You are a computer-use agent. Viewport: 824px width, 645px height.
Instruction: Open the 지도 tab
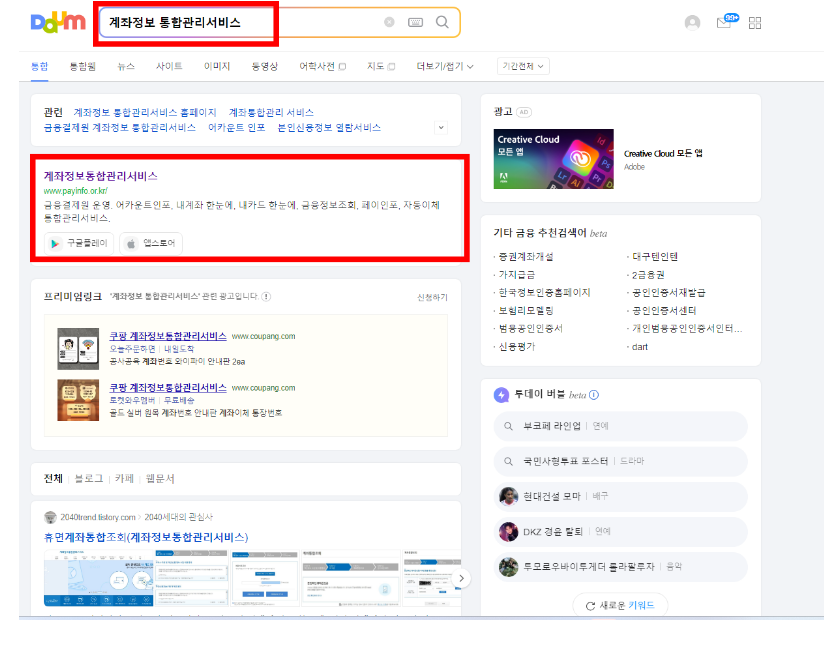coord(380,66)
